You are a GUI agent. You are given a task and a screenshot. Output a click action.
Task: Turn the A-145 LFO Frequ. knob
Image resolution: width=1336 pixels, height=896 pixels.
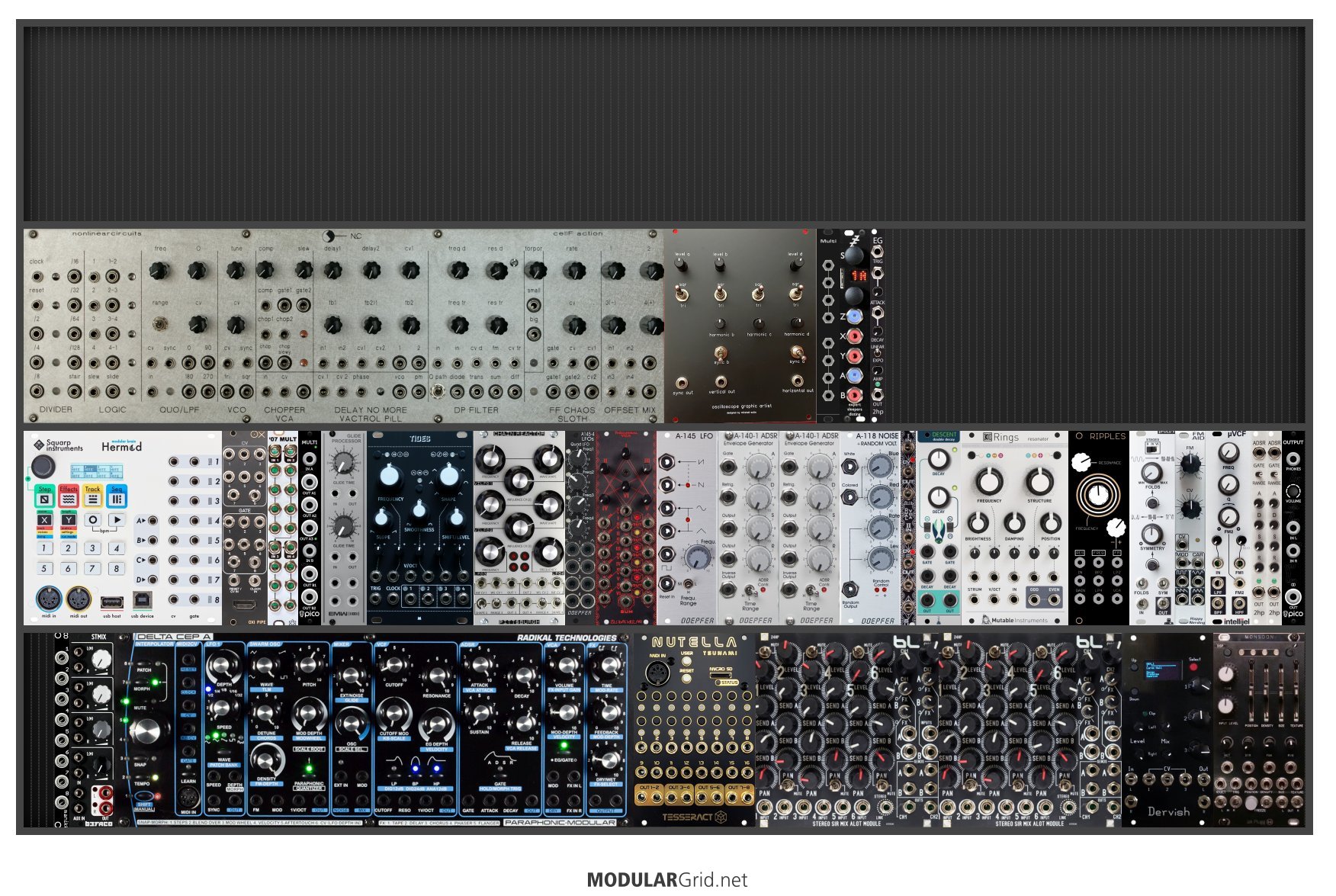tap(699, 557)
